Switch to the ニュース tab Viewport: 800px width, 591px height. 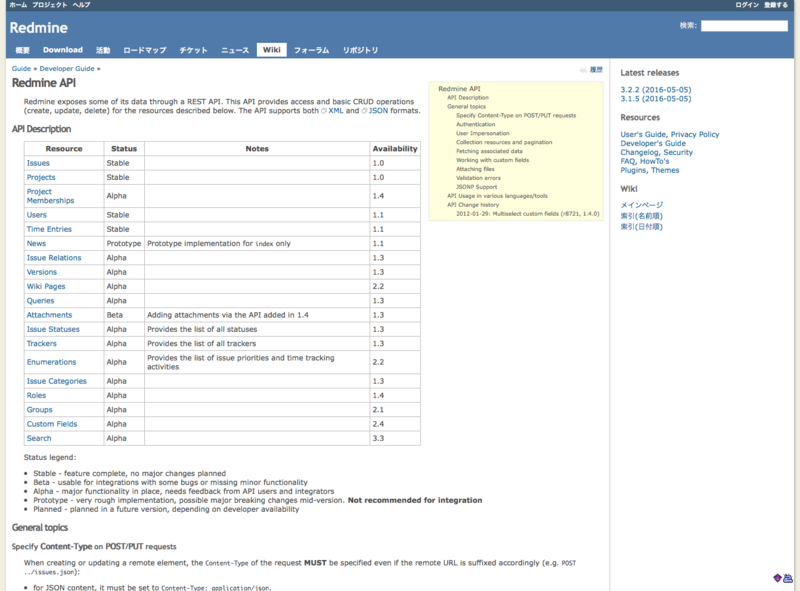tap(235, 50)
